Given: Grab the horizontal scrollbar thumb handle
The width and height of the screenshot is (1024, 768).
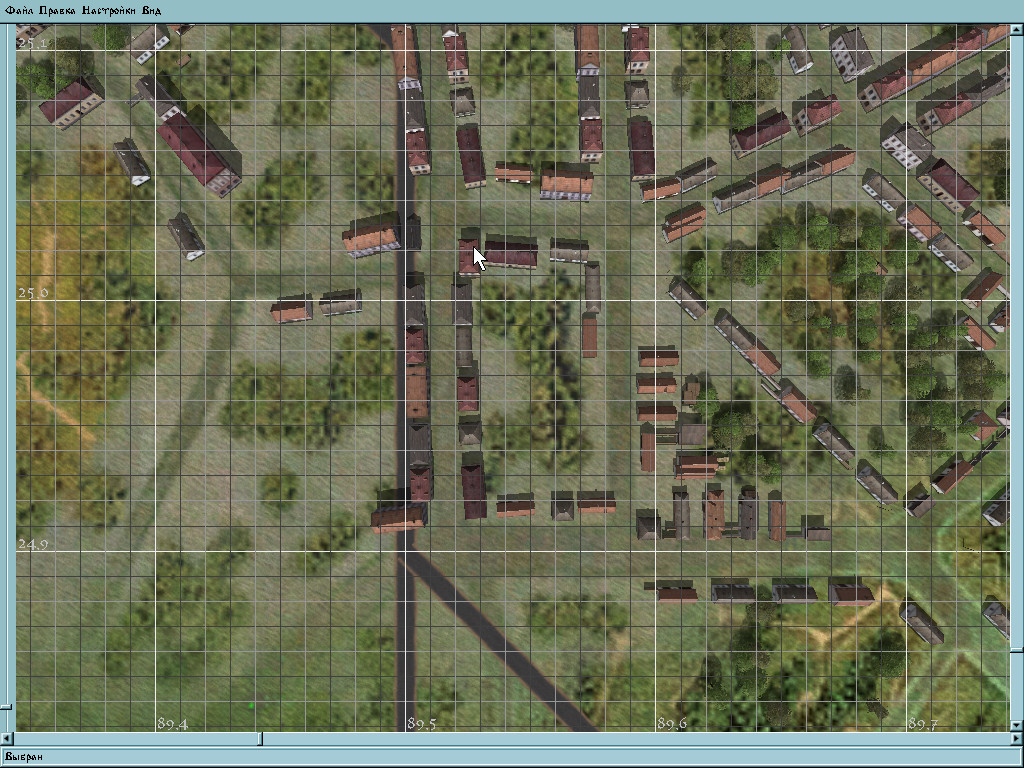Looking at the screenshot, I should coord(260,739).
